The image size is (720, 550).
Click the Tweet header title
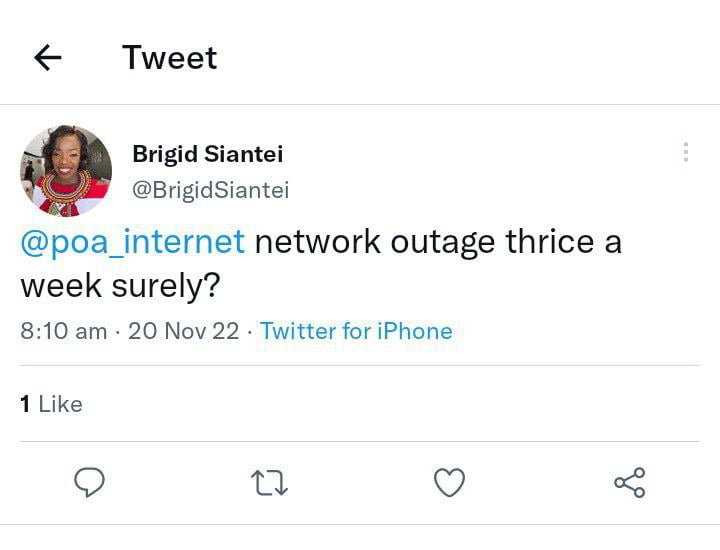[x=169, y=58]
